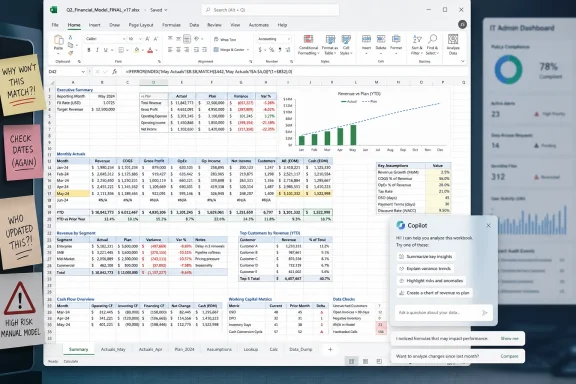The image size is (576, 384).
Task: Switch to the Data ribbon tab
Action: pyautogui.click(x=194, y=25)
